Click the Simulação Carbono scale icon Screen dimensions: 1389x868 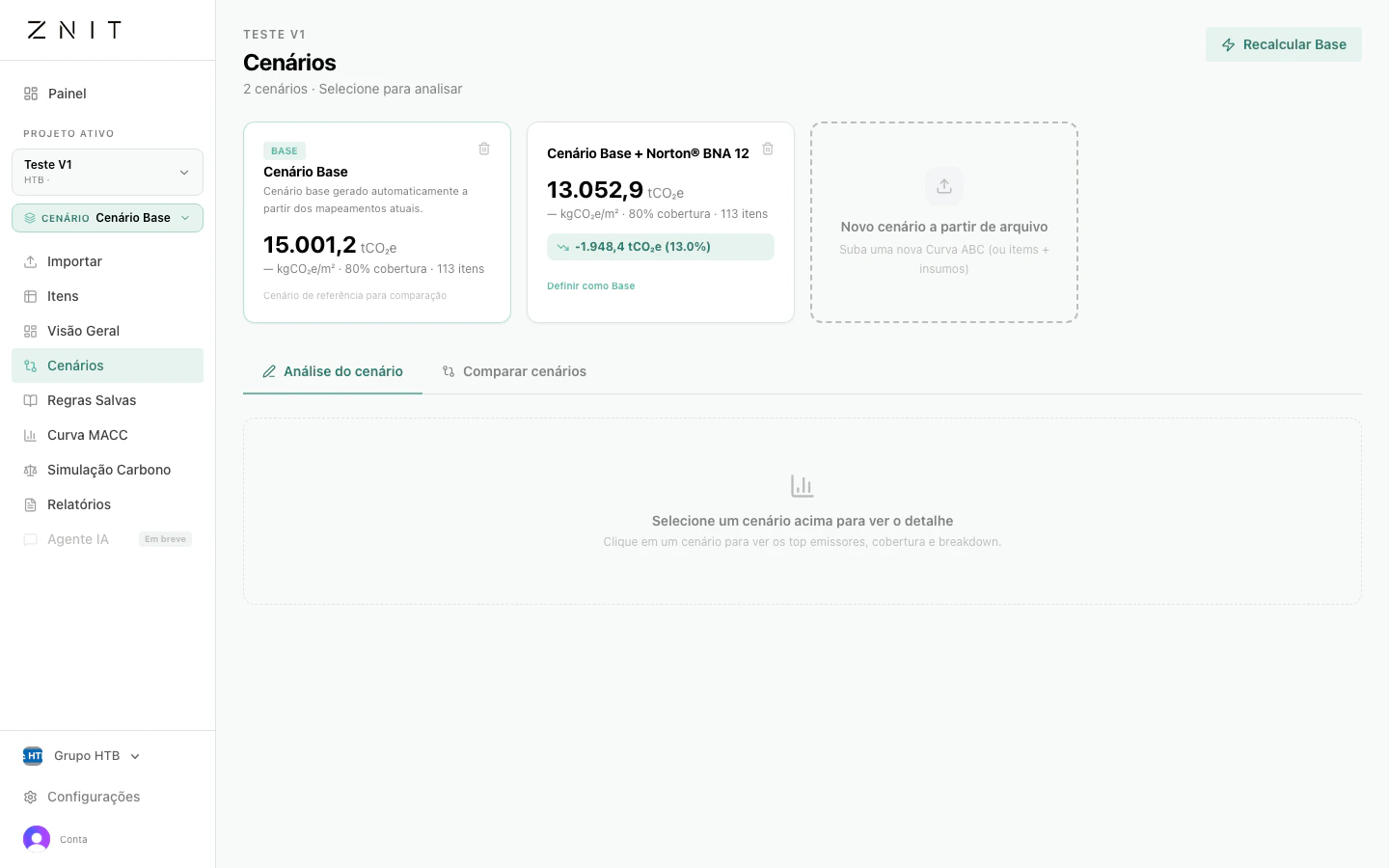(31, 470)
